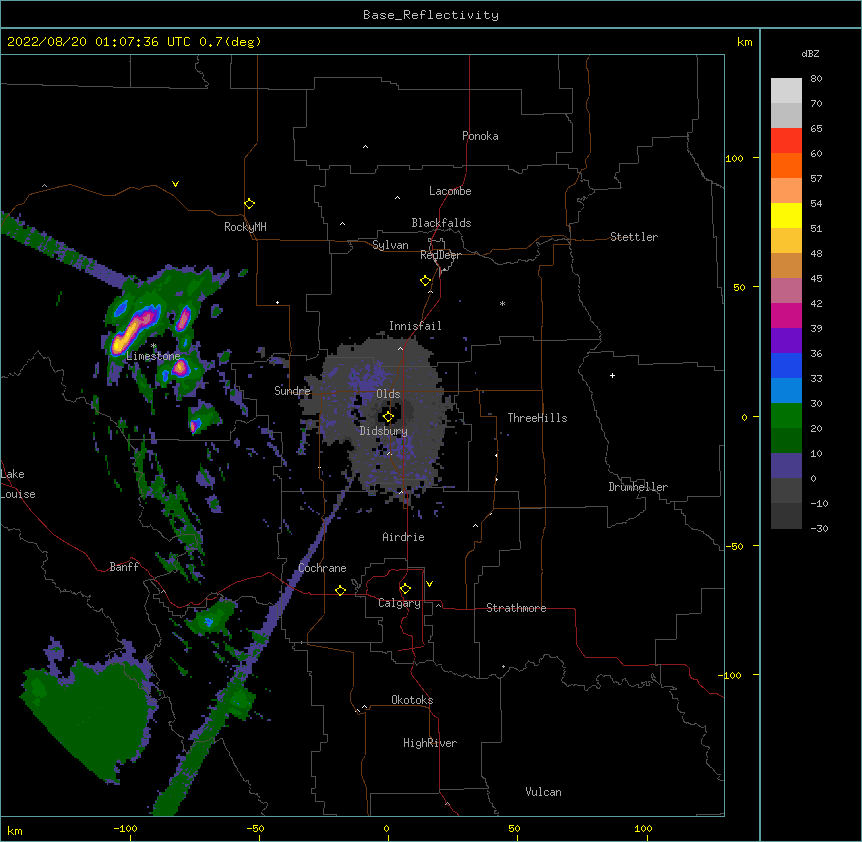The image size is (862, 842).
Task: Click the yellow diamond marker below Cochrane
Action: [340, 590]
